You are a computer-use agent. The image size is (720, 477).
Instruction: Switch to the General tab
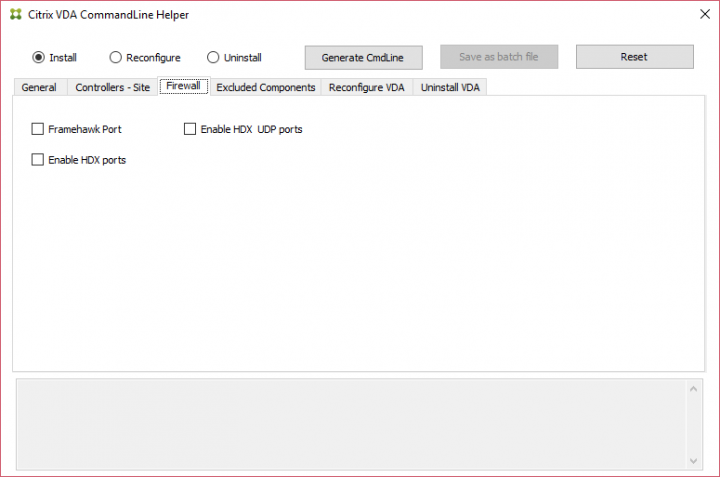pos(39,87)
